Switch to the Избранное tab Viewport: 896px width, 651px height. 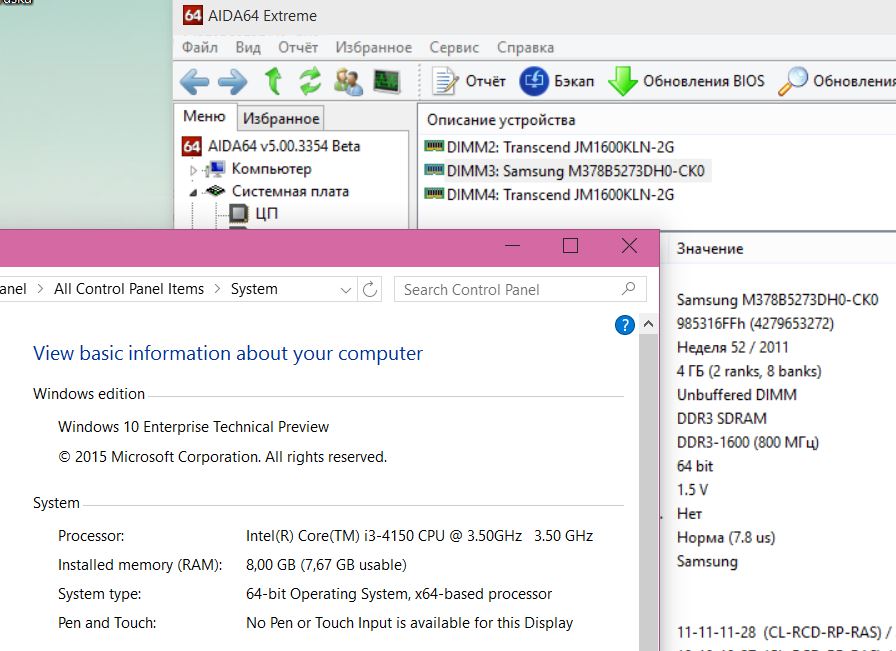click(282, 118)
